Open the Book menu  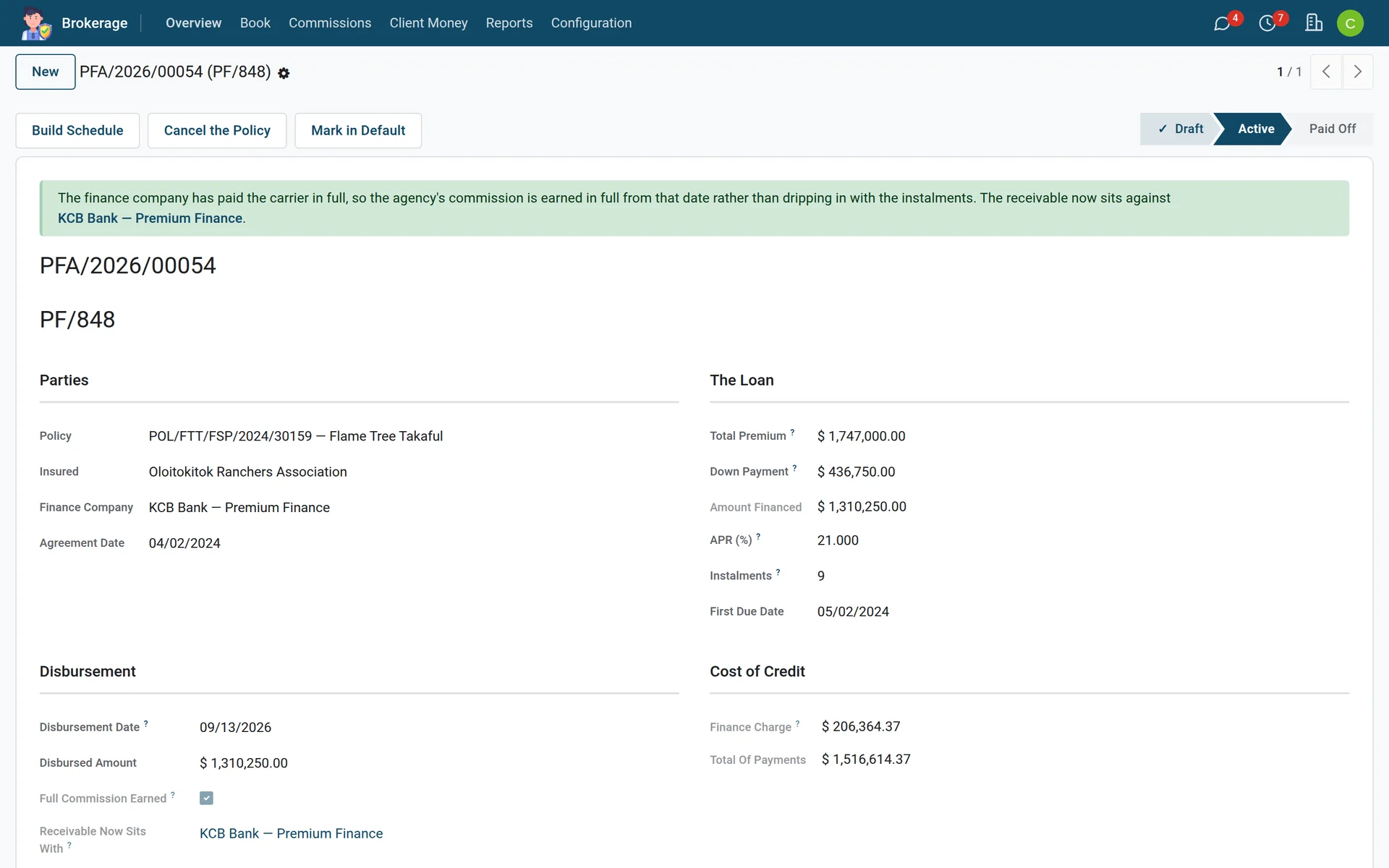click(255, 23)
